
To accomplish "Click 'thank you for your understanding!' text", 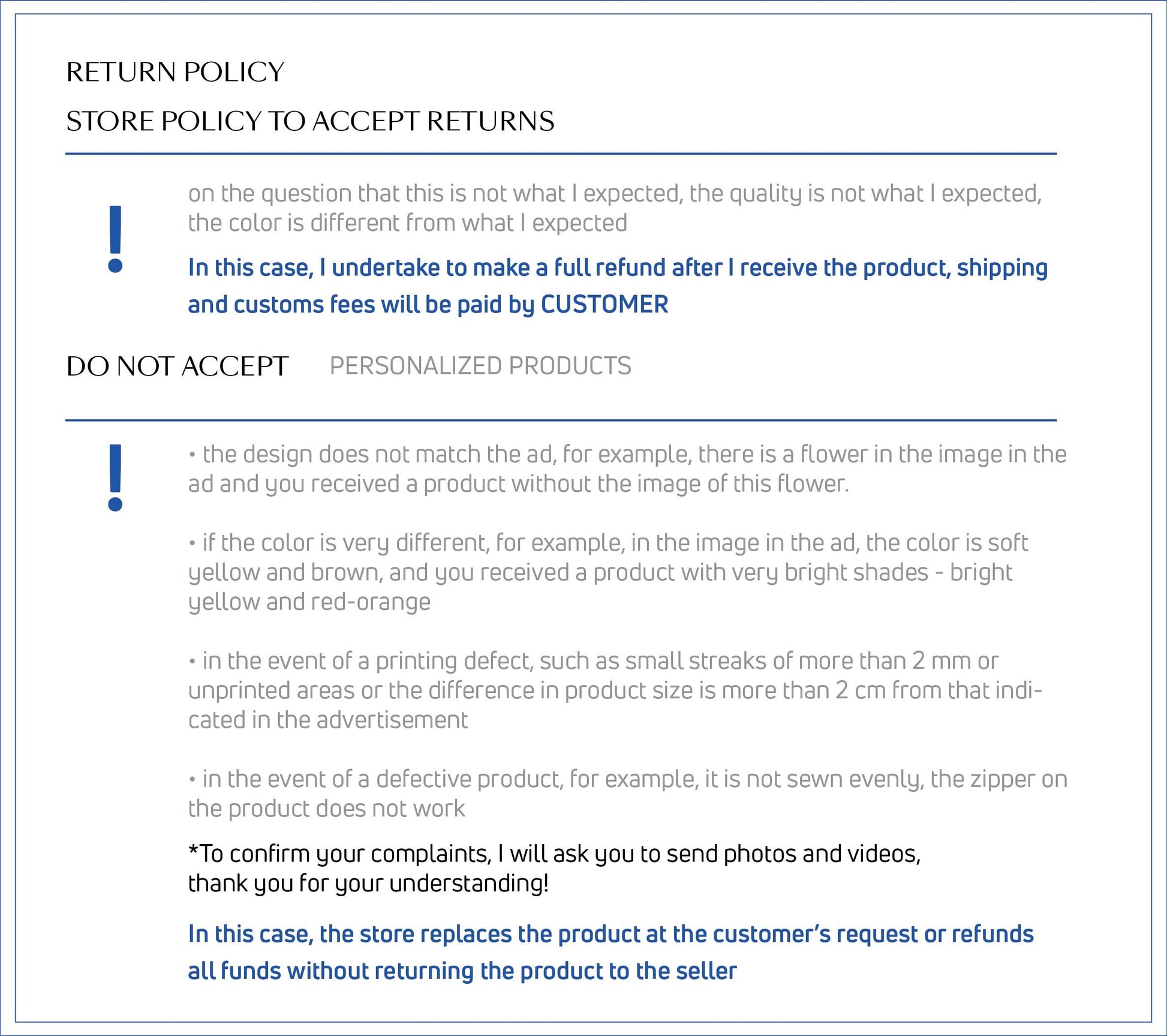I will pos(368,883).
